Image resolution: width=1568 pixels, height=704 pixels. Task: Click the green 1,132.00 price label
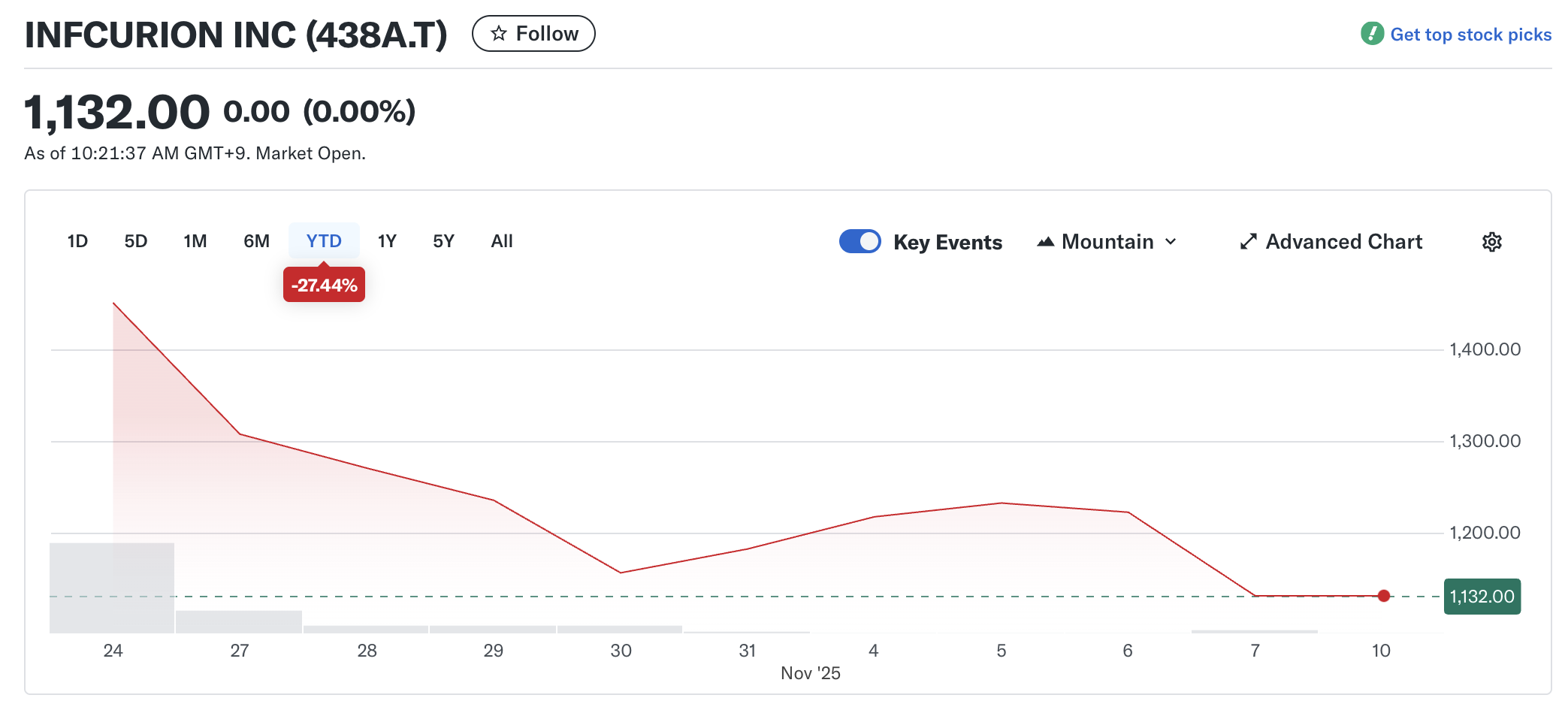click(x=1482, y=597)
